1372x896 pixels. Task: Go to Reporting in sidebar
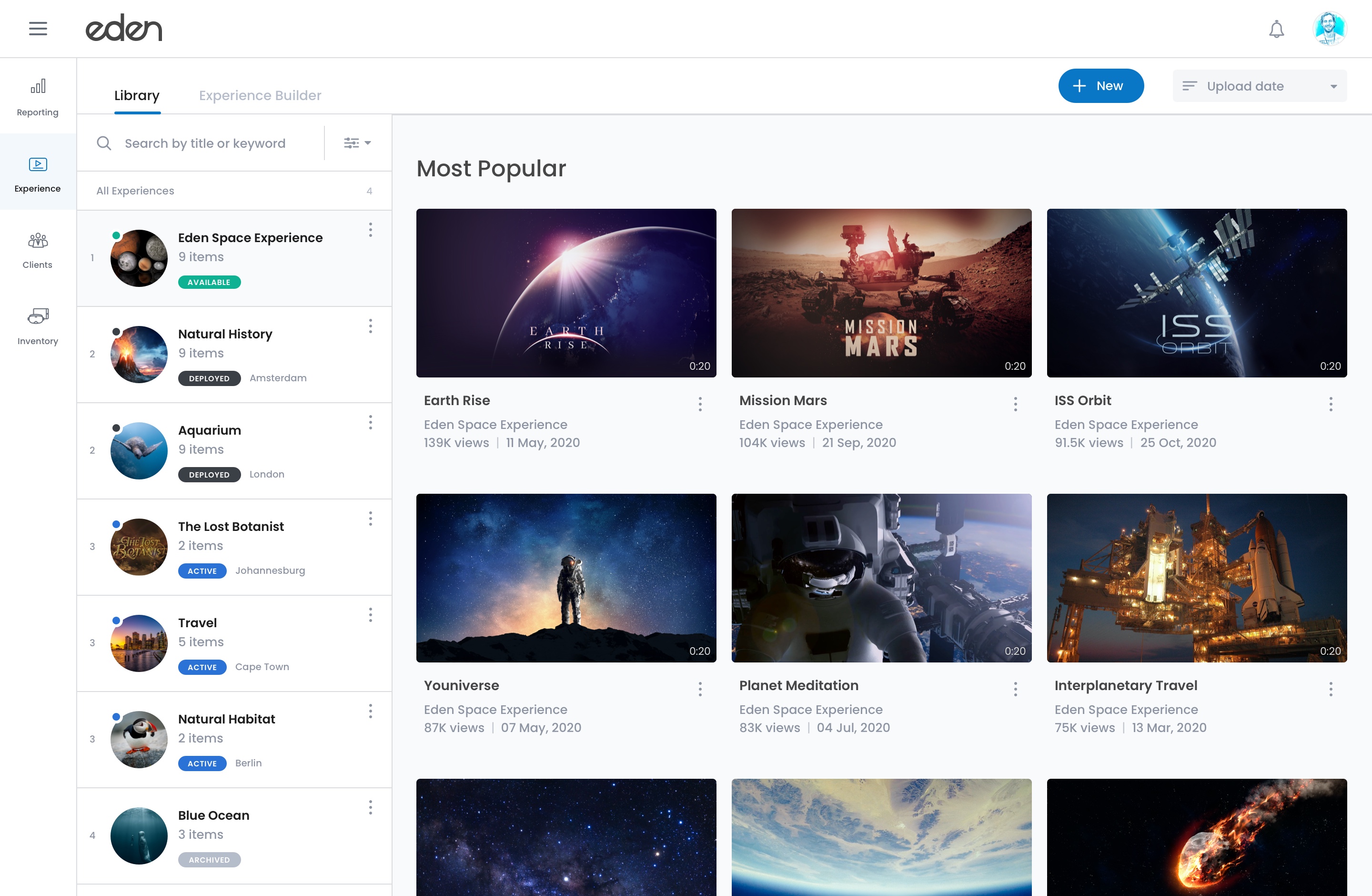[38, 96]
